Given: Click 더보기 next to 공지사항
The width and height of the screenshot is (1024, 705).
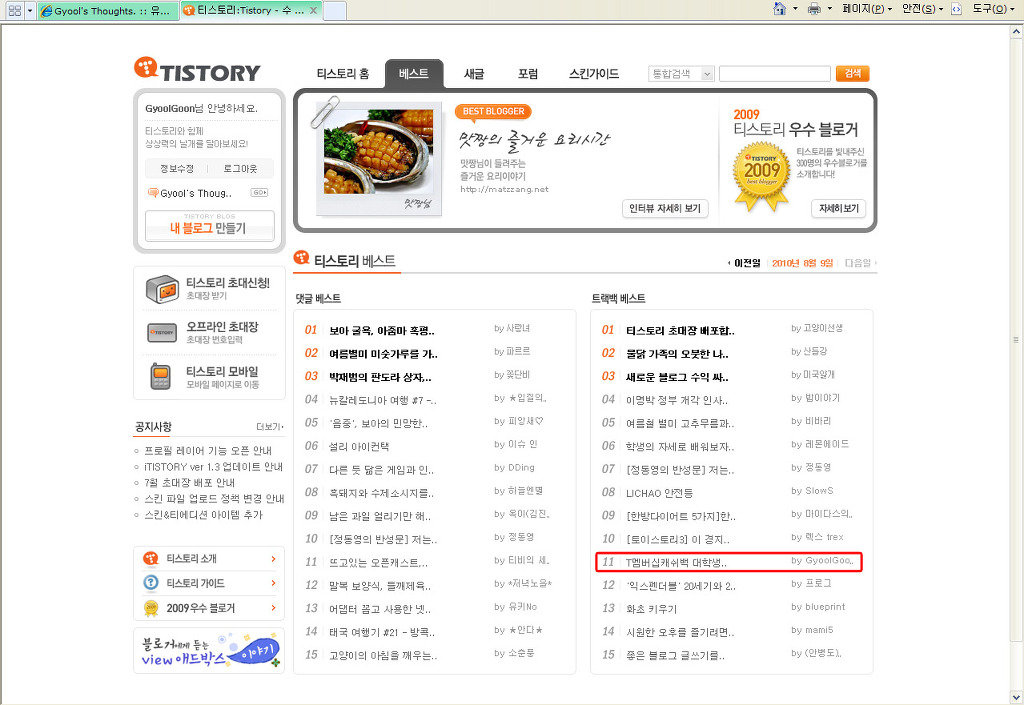Looking at the screenshot, I should pos(270,427).
